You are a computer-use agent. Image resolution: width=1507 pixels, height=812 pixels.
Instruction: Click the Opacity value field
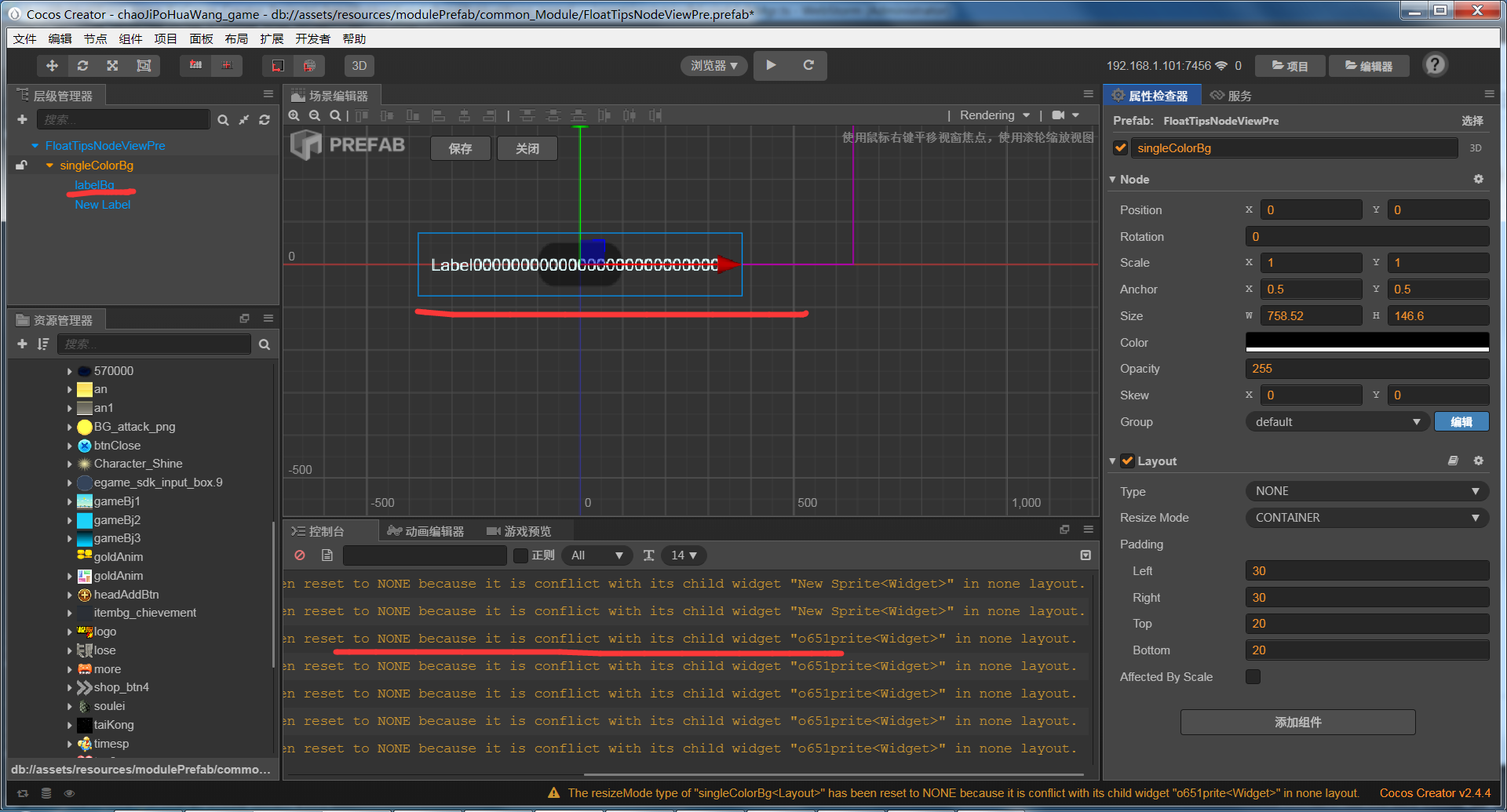[x=1367, y=369]
